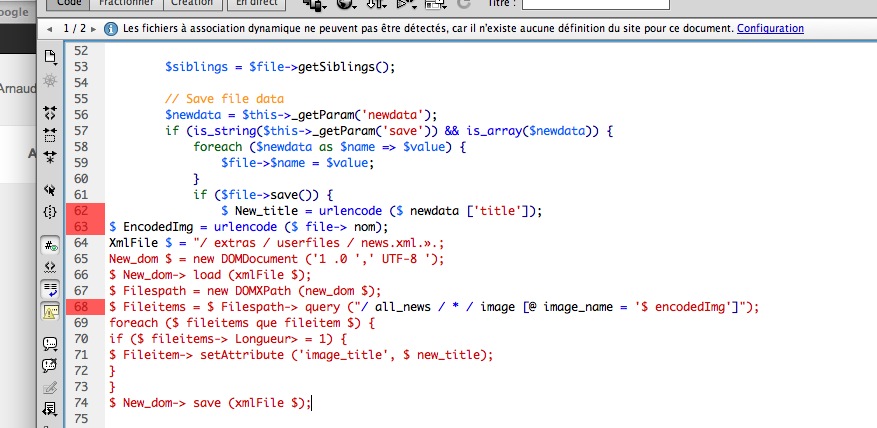877x428 pixels.
Task: Click line number 52 in the gutter
Action: 82,51
